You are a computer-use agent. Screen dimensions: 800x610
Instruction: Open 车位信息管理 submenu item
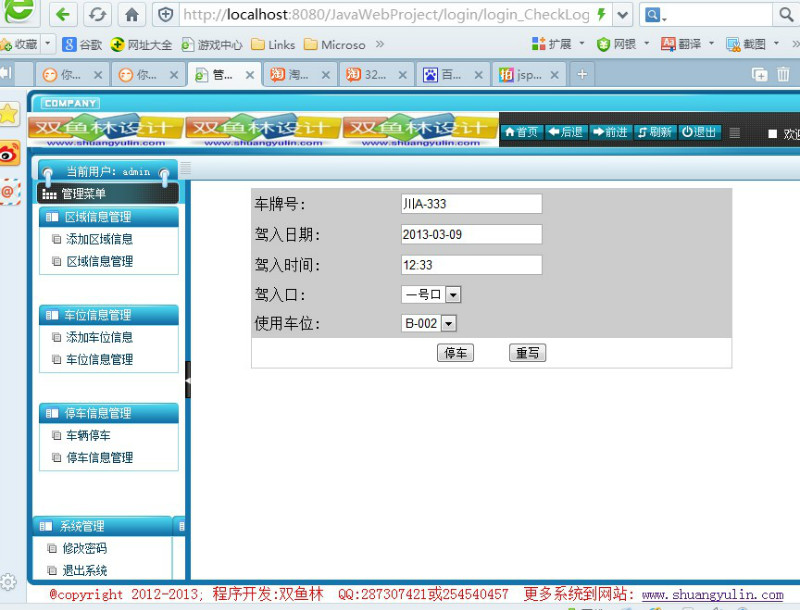(x=99, y=359)
